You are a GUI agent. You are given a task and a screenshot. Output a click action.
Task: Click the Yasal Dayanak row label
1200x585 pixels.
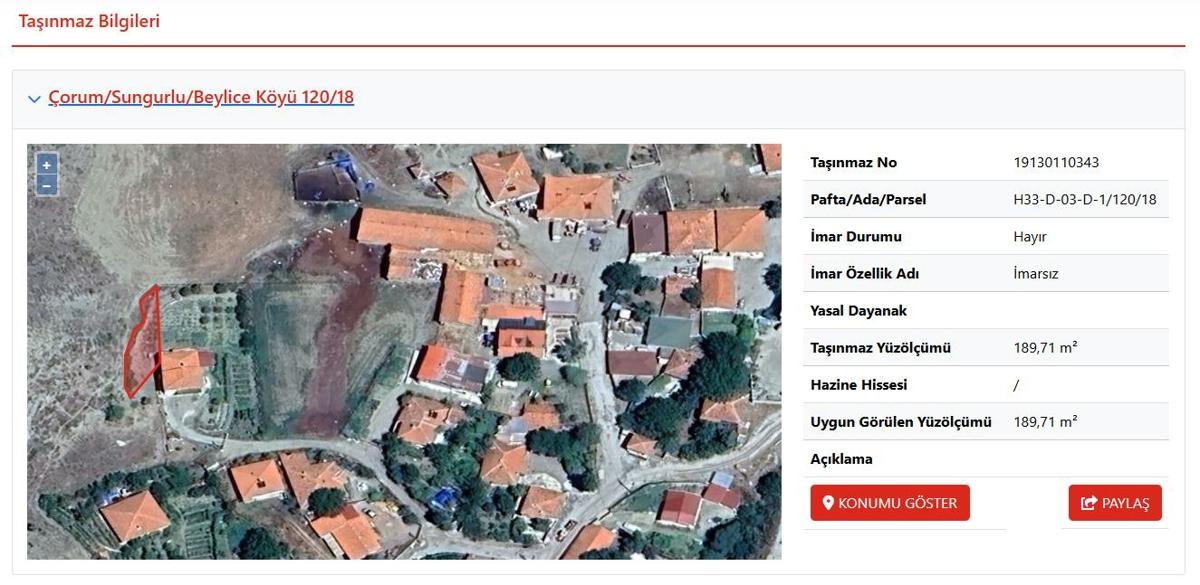[x=858, y=311]
